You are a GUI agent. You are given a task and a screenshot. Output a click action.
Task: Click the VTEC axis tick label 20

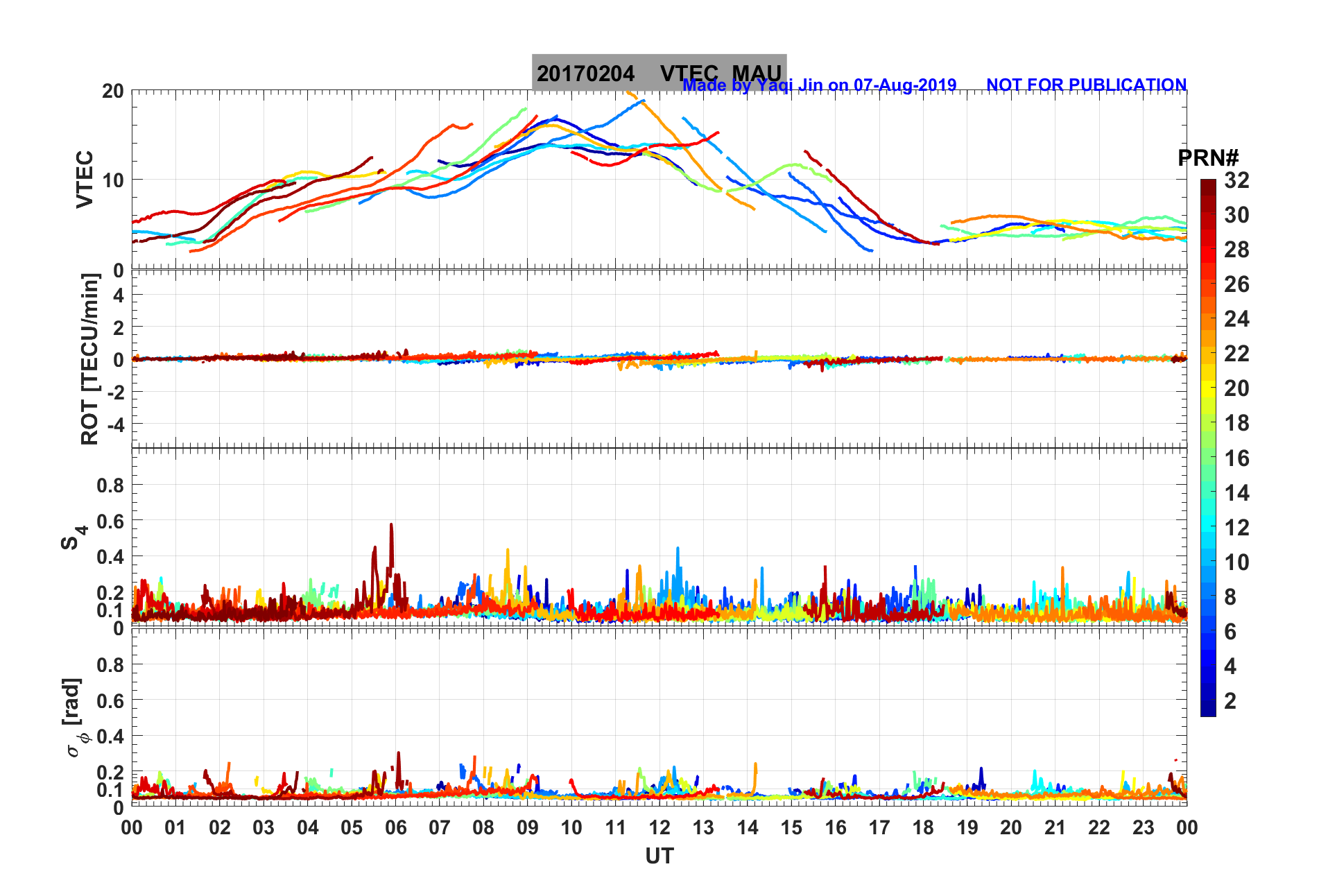113,91
